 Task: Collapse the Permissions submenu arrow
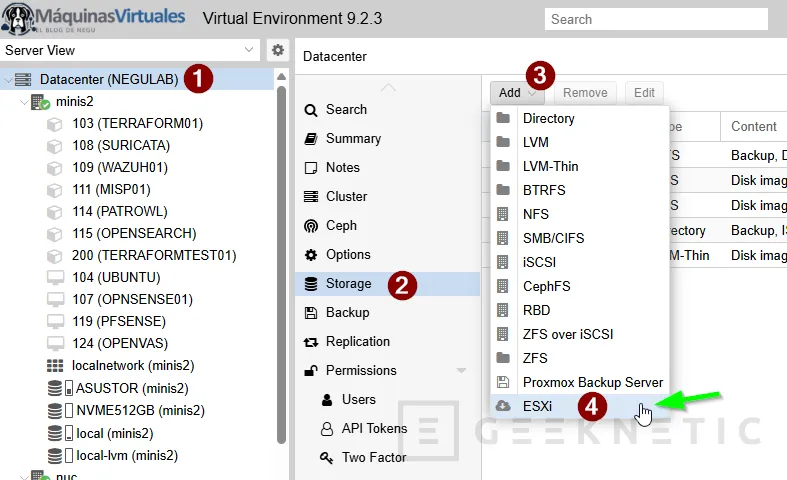coord(461,371)
